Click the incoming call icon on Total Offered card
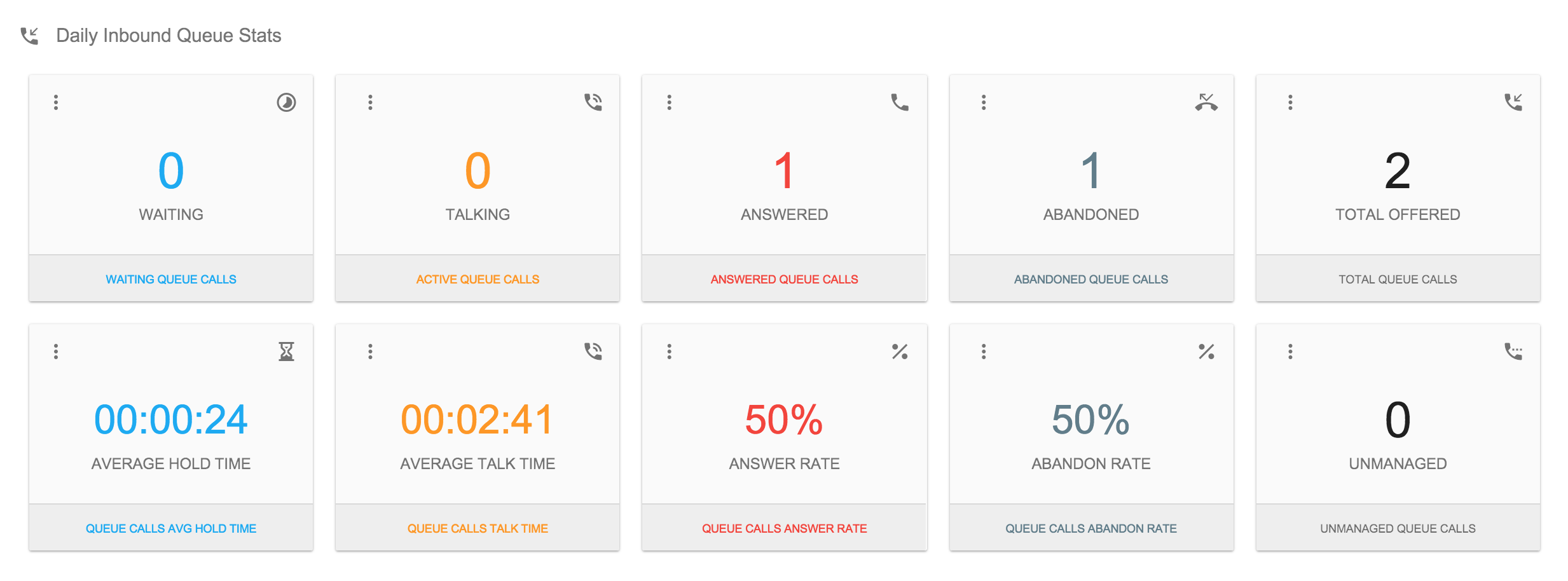1568x581 pixels. click(1513, 102)
